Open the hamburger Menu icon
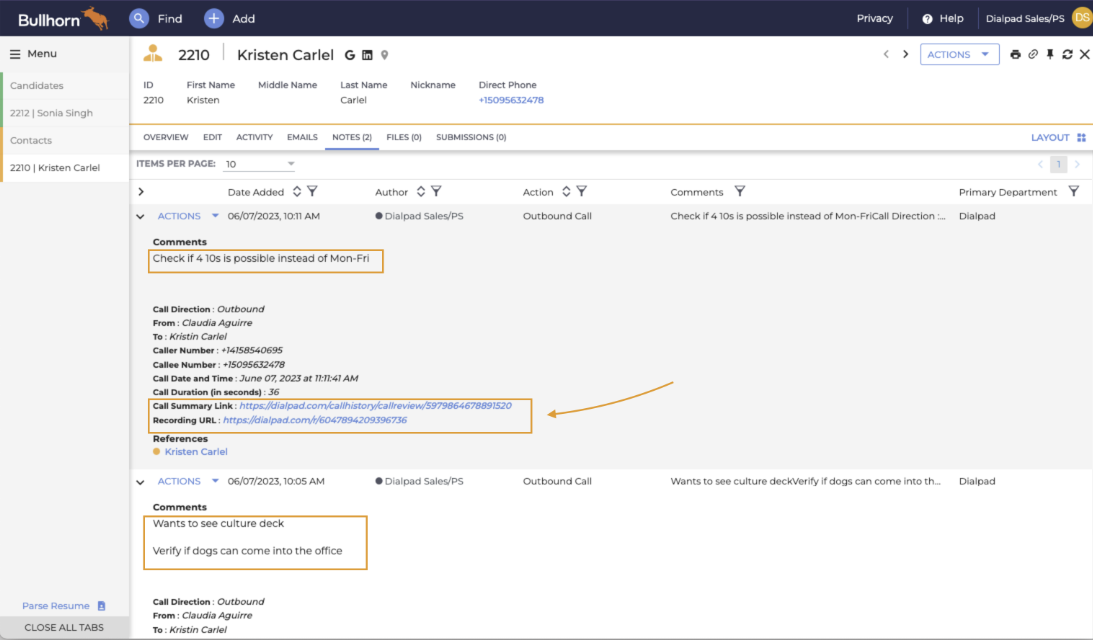 15,54
